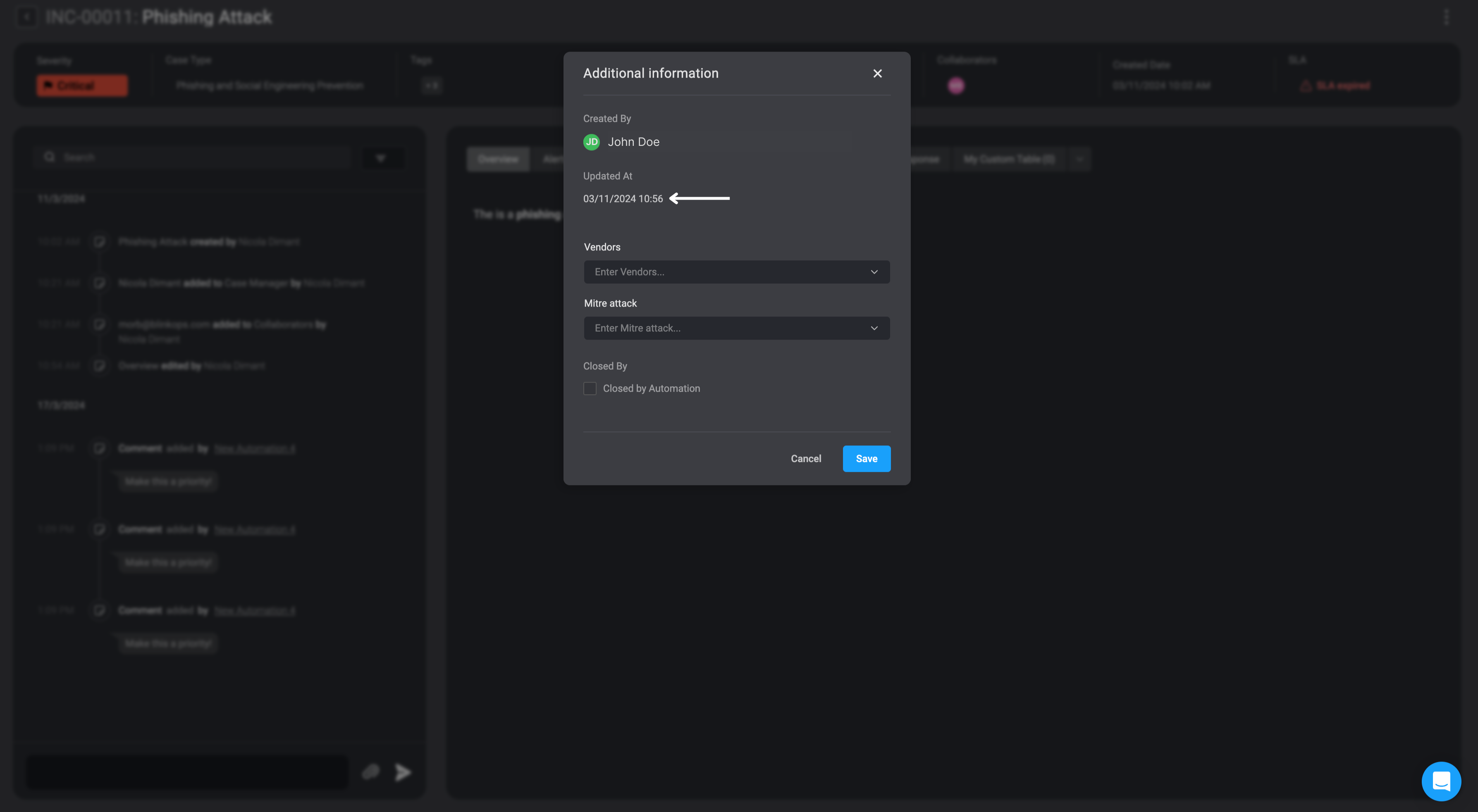Click the collaborator avatar icon
Viewport: 1478px width, 812px height.
coord(956,86)
